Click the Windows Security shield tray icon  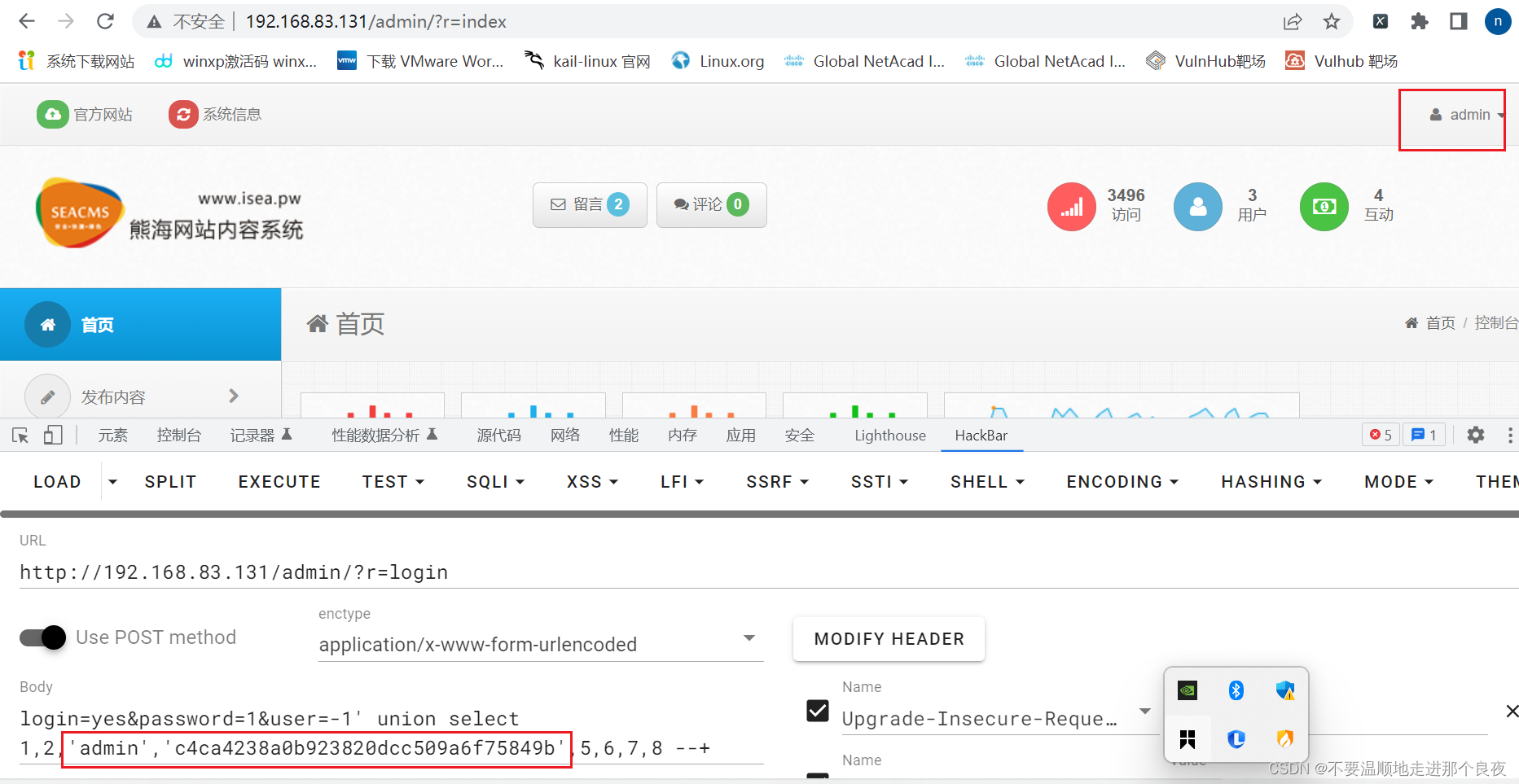[1285, 690]
